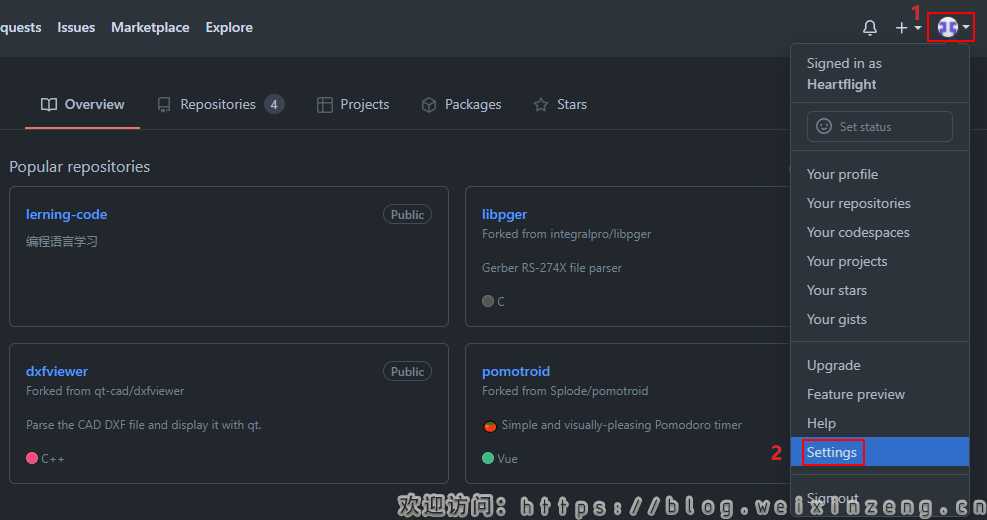Click the Set status field

(x=879, y=127)
